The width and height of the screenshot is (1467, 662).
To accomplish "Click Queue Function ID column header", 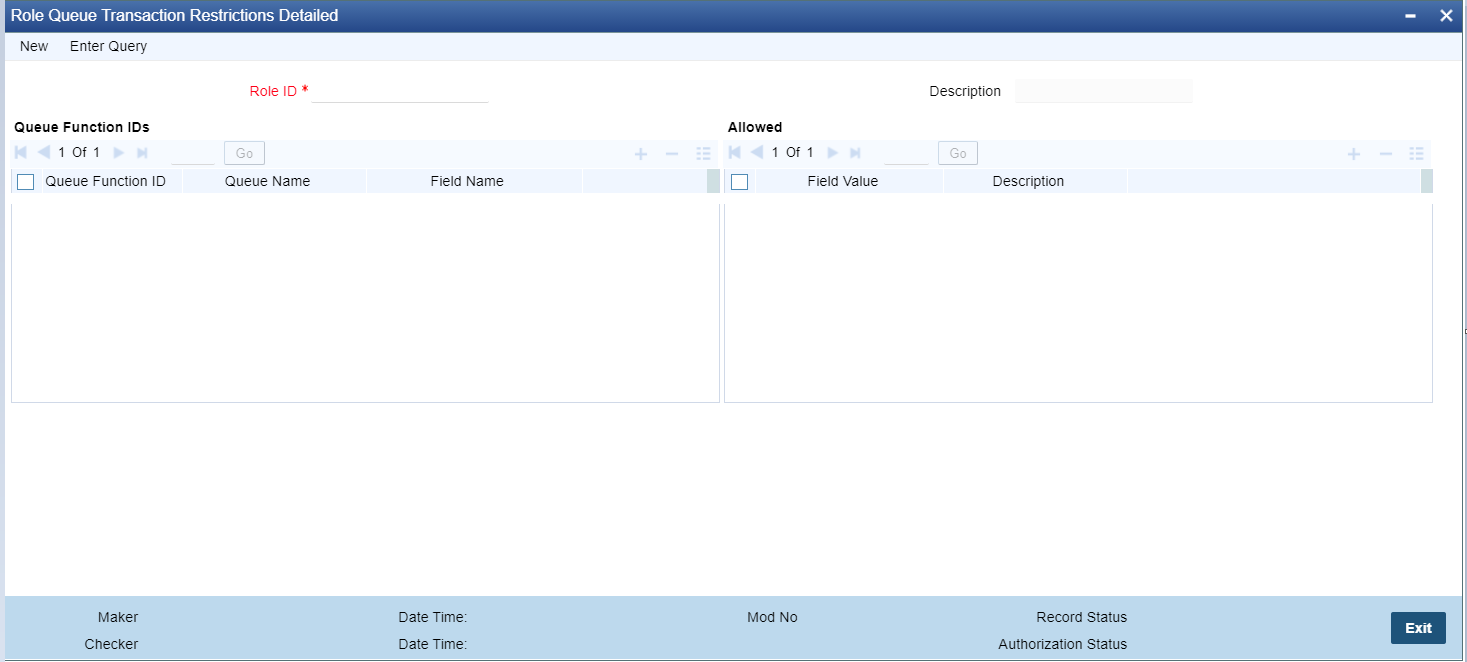I will point(105,181).
